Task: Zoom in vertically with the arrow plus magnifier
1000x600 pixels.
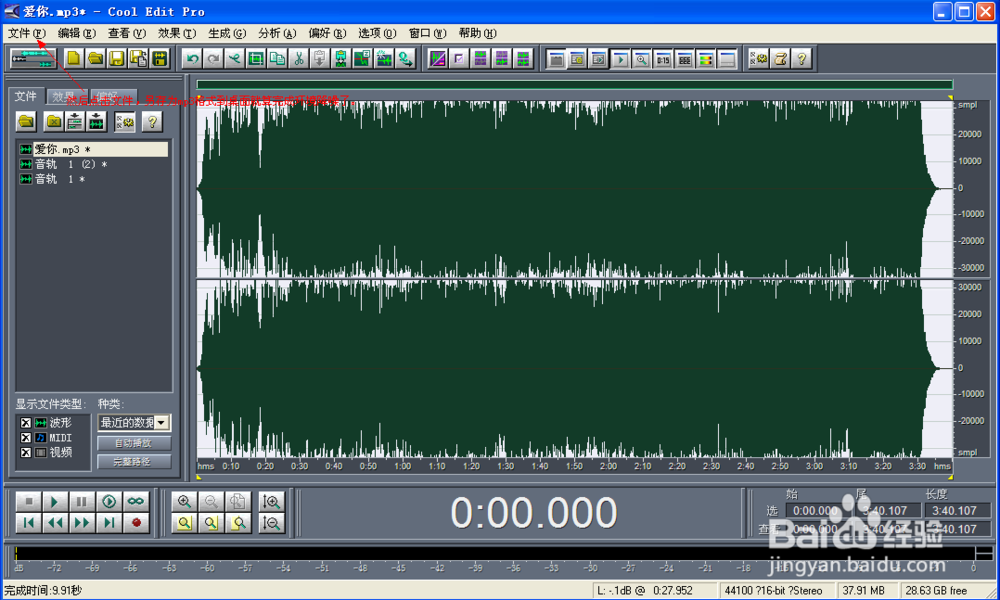Action: coord(272,502)
